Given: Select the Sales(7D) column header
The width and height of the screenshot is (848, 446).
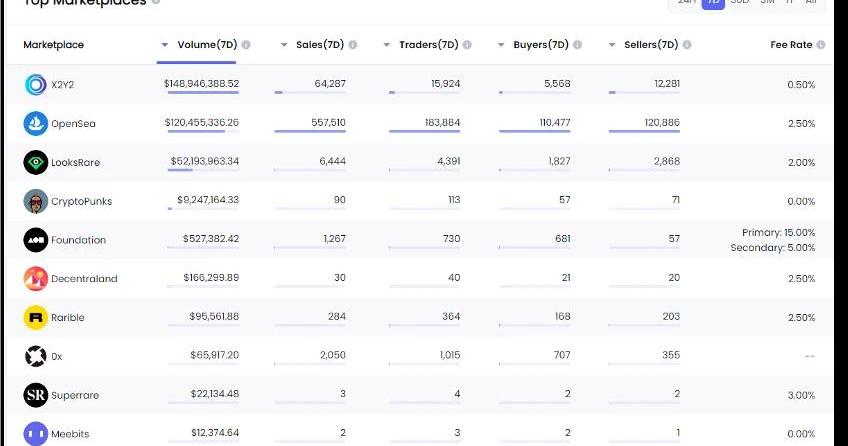Looking at the screenshot, I should 320,45.
